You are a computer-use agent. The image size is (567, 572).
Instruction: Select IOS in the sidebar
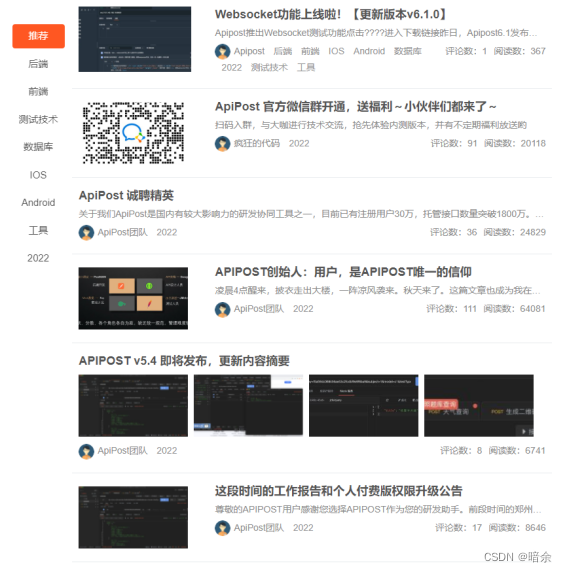tap(38, 175)
